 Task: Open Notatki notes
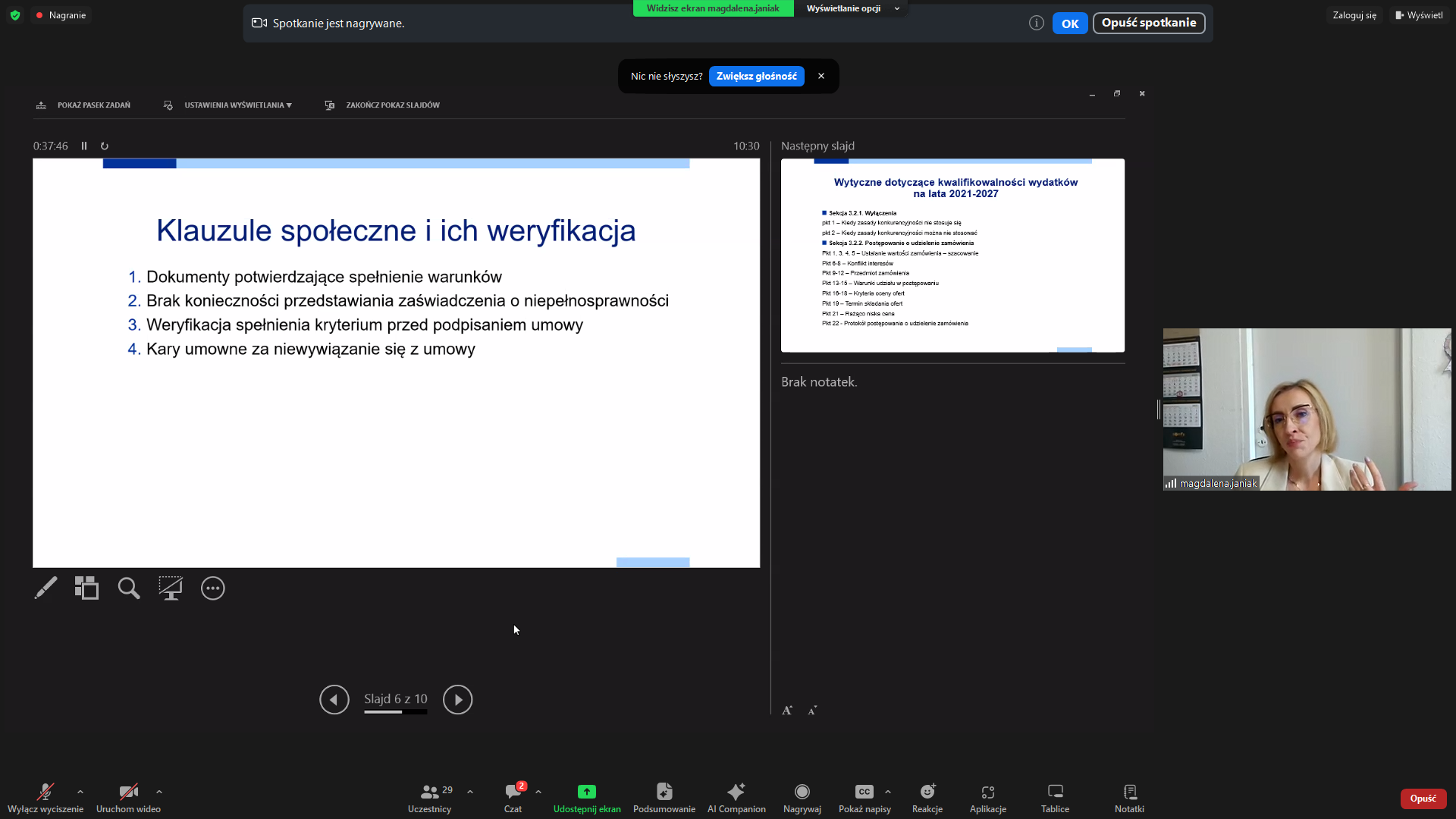point(1129,798)
